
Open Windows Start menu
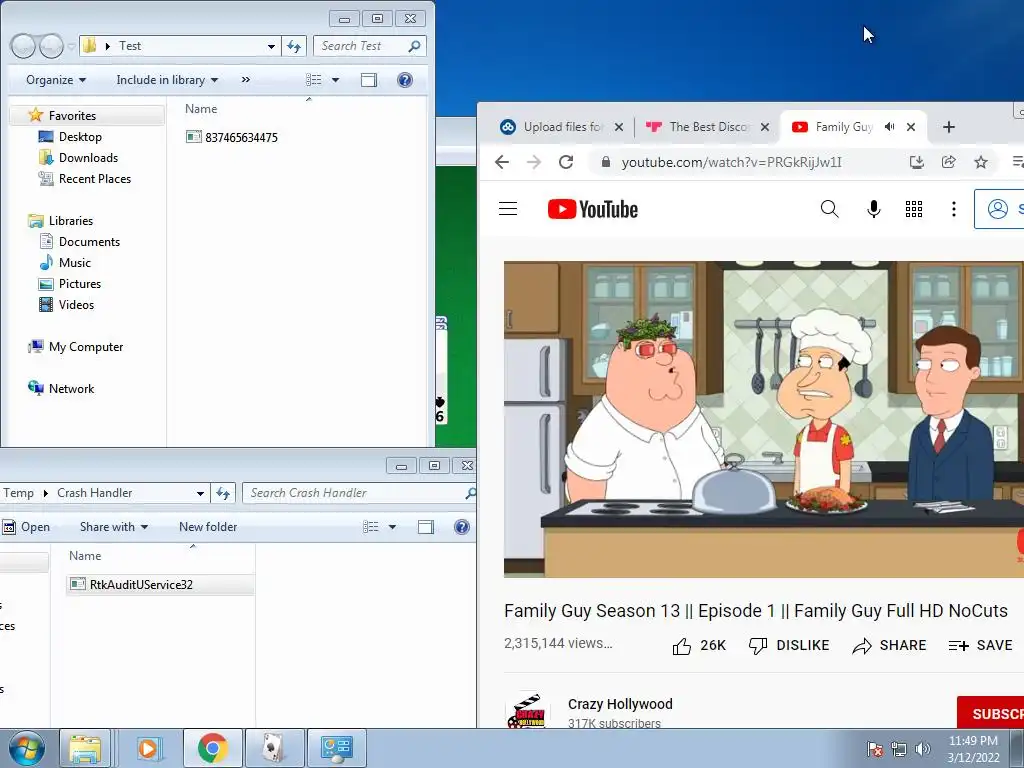pos(27,748)
